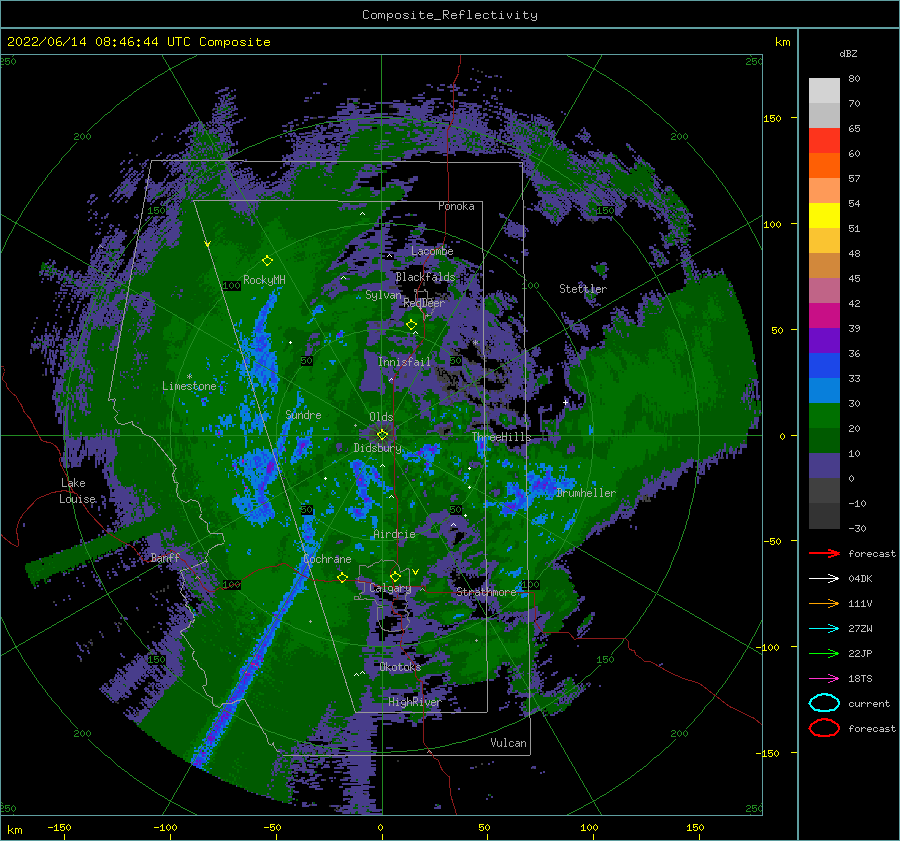Click the red forecast arrow in legend
Viewport: 900px width, 841px height.
pyautogui.click(x=824, y=553)
